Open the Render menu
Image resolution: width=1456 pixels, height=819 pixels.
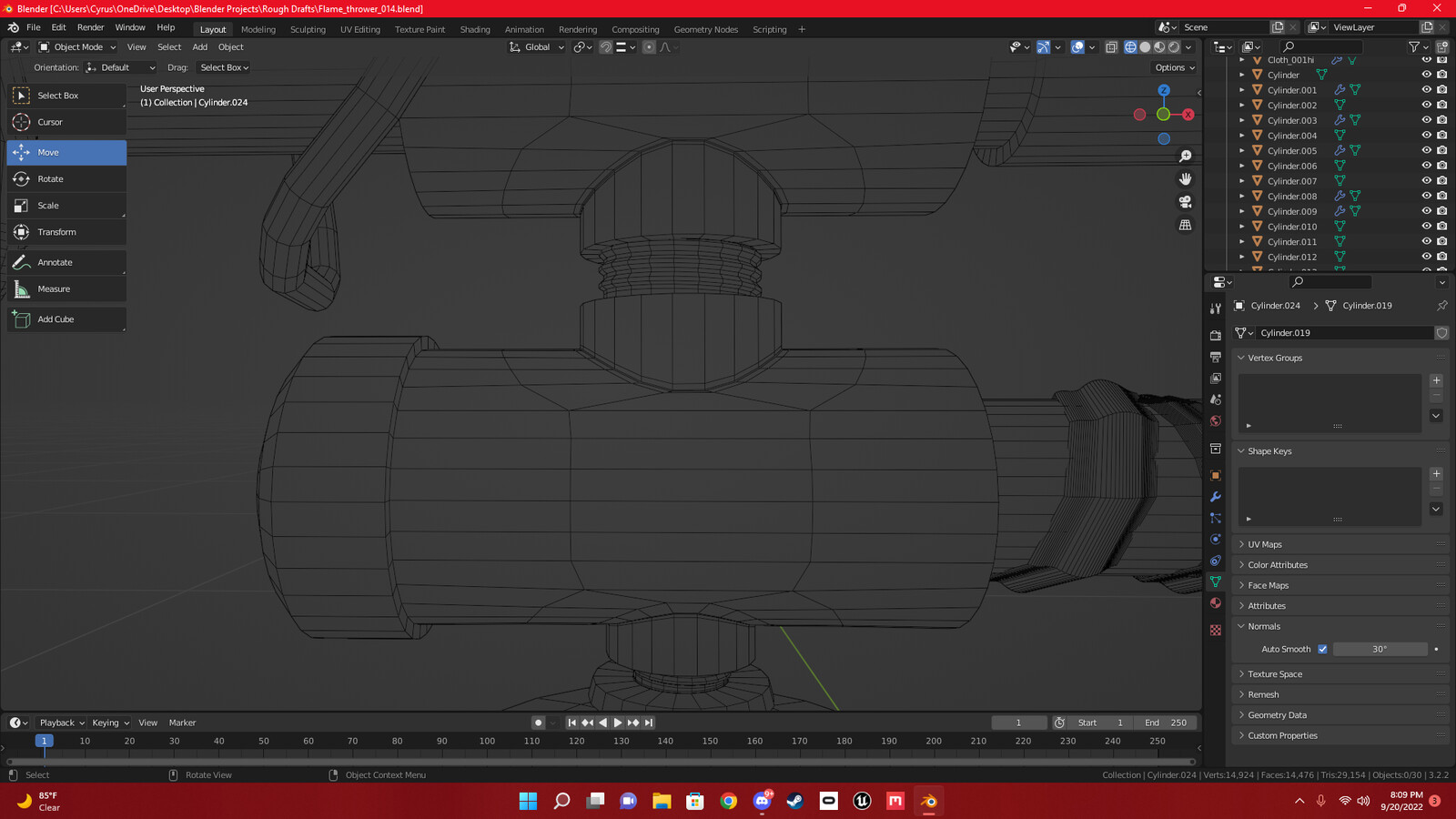click(x=90, y=27)
